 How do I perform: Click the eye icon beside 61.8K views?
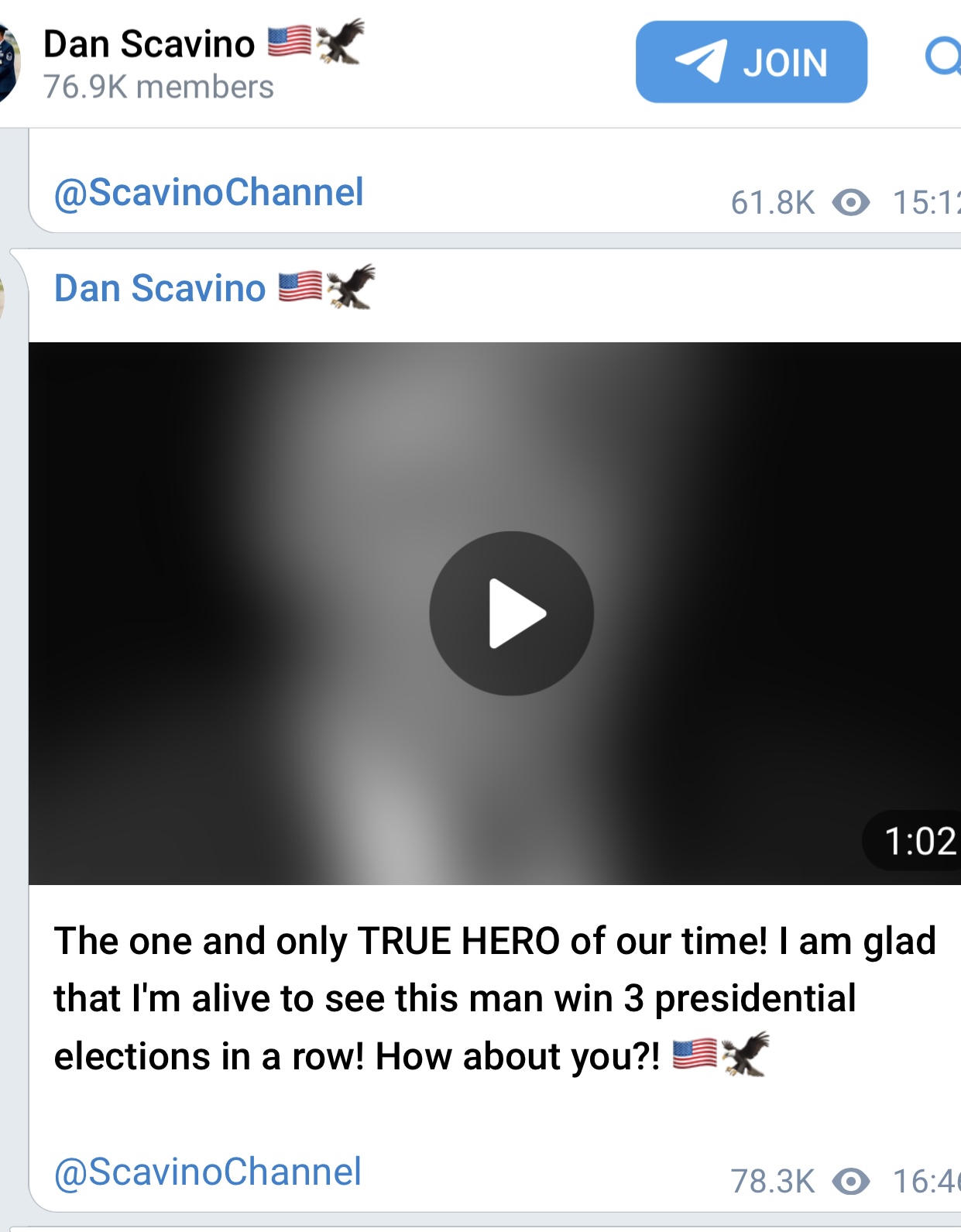point(851,203)
